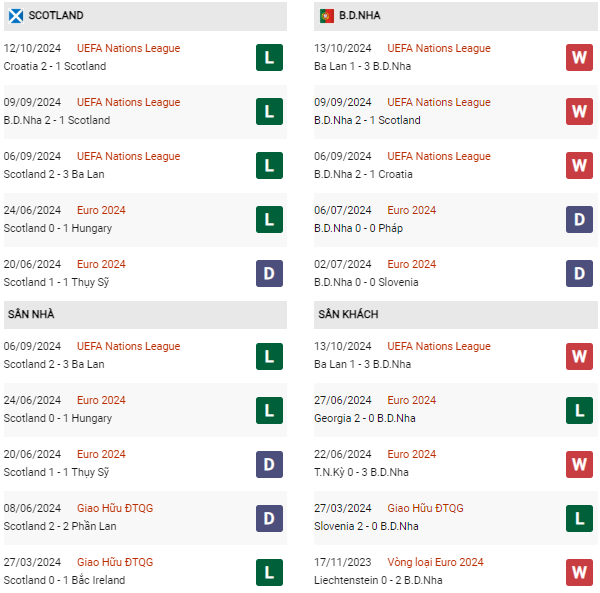
Task: Click the L badge for Scotland 0-1 Bắc Ireland
Action: 269,572
